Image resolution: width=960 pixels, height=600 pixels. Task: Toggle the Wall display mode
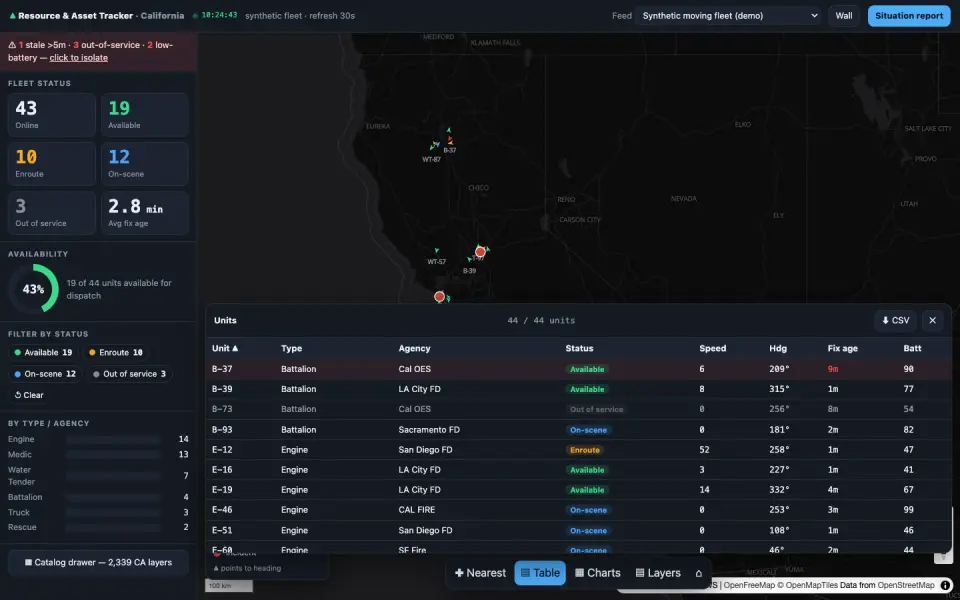click(x=844, y=16)
